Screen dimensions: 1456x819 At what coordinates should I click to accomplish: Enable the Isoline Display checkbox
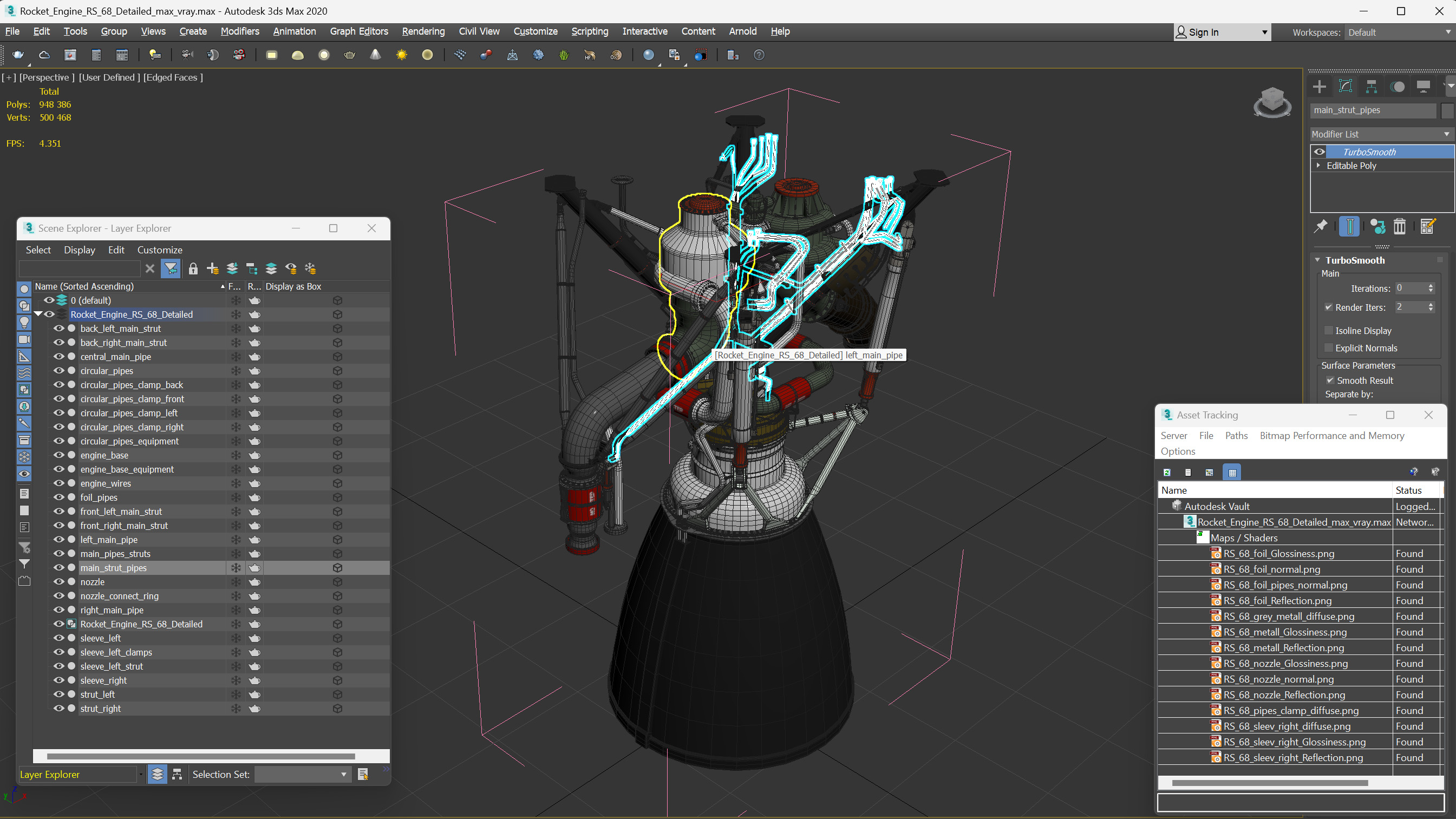1329,331
